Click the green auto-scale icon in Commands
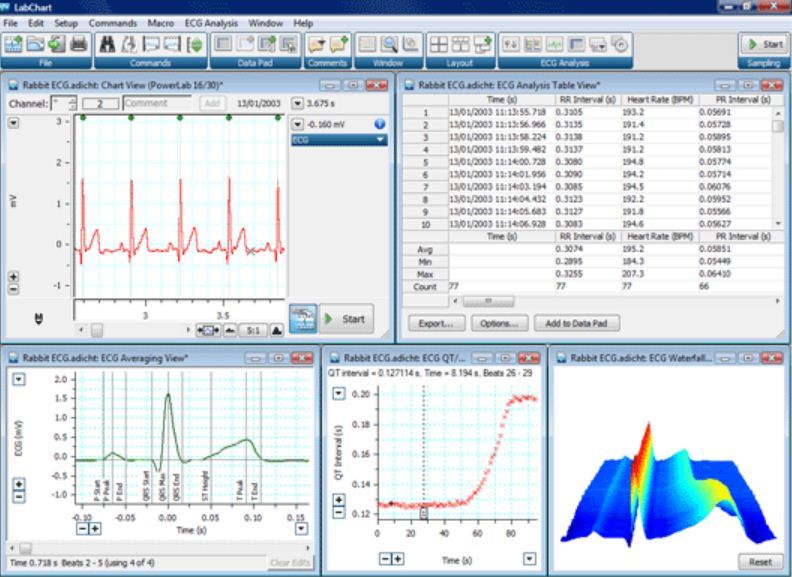The height and width of the screenshot is (577, 792). 194,44
